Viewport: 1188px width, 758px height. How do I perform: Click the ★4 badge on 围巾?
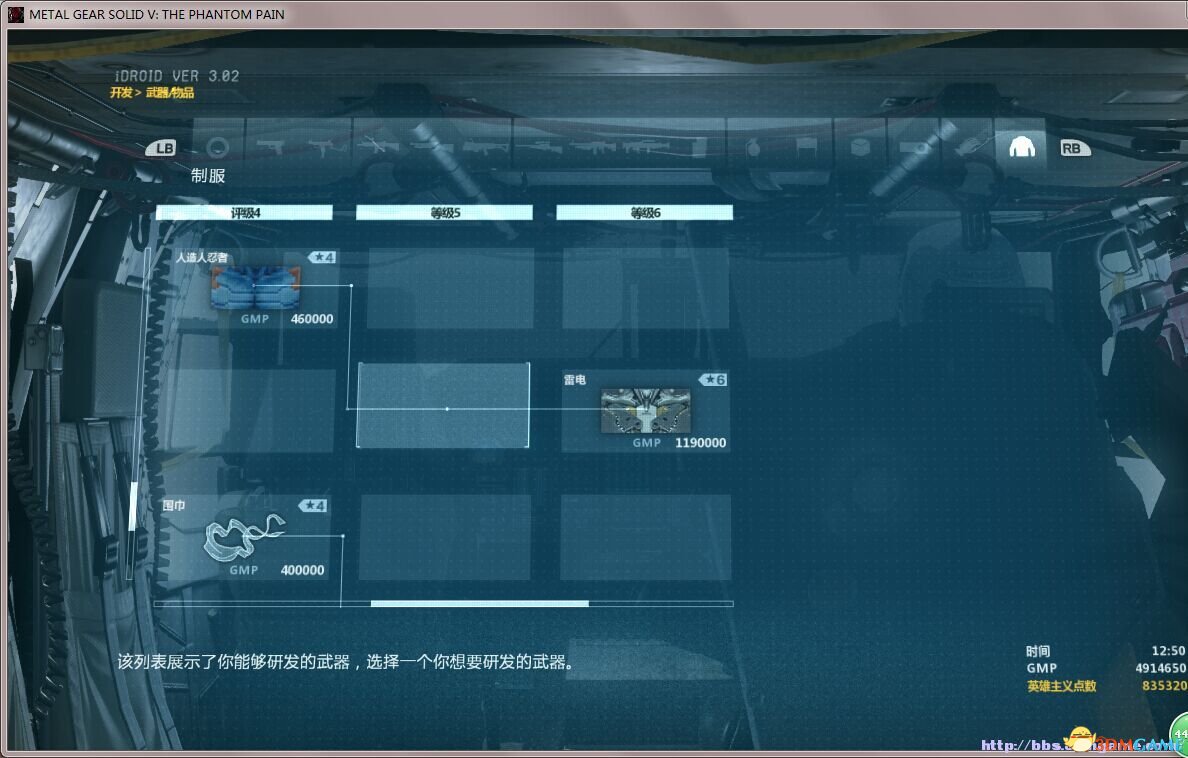coord(313,505)
